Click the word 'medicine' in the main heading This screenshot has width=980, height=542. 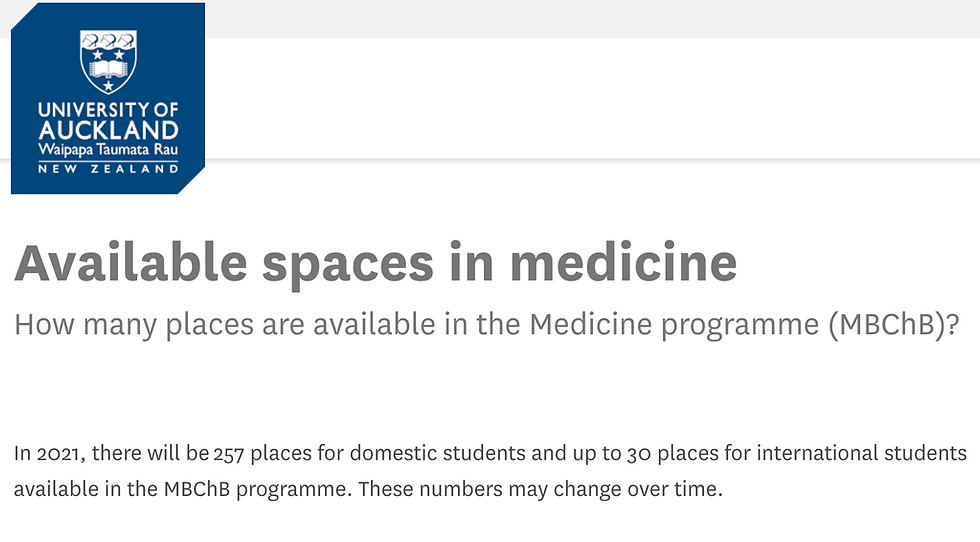[x=624, y=262]
